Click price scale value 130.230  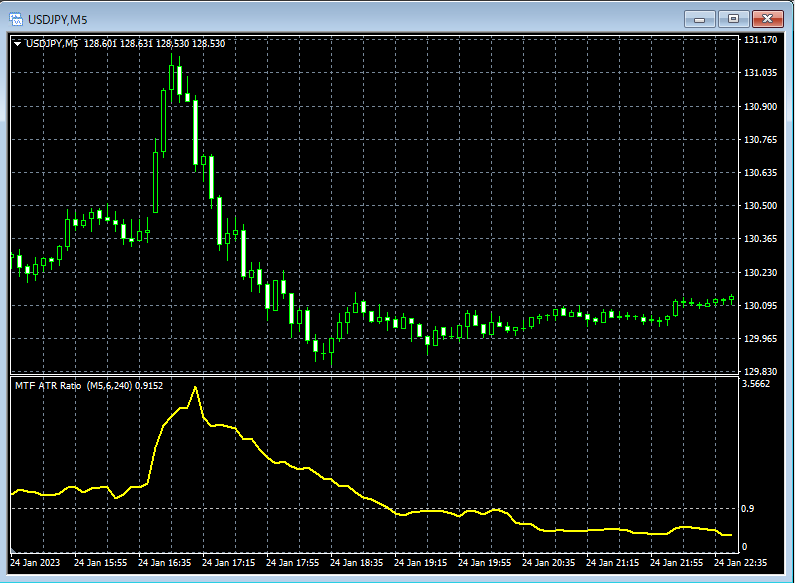point(760,272)
